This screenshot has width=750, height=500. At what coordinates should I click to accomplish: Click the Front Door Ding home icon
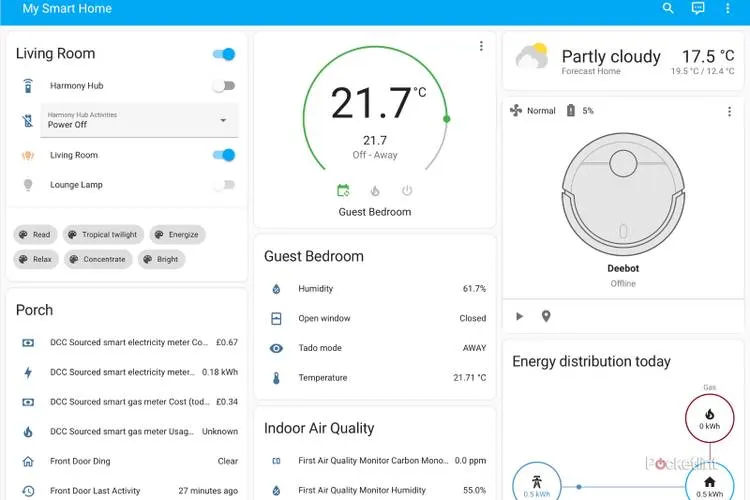click(x=28, y=461)
